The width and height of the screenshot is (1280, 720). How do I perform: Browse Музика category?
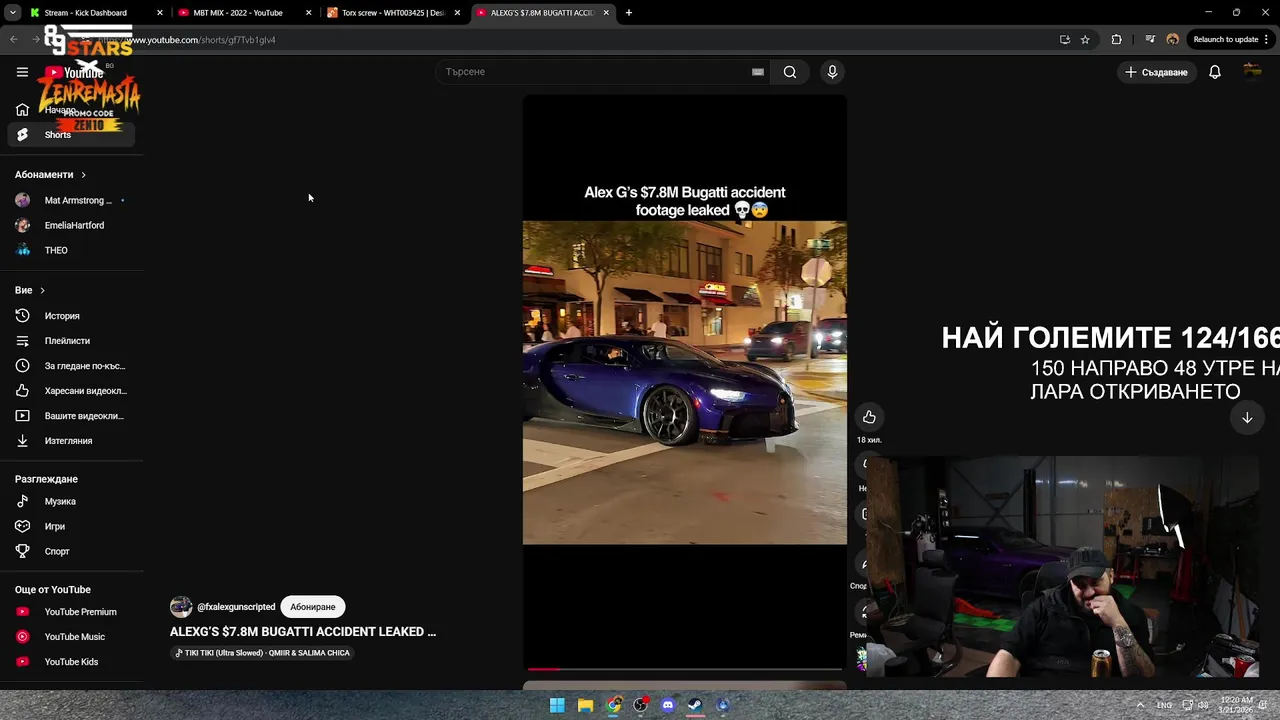pos(71,501)
